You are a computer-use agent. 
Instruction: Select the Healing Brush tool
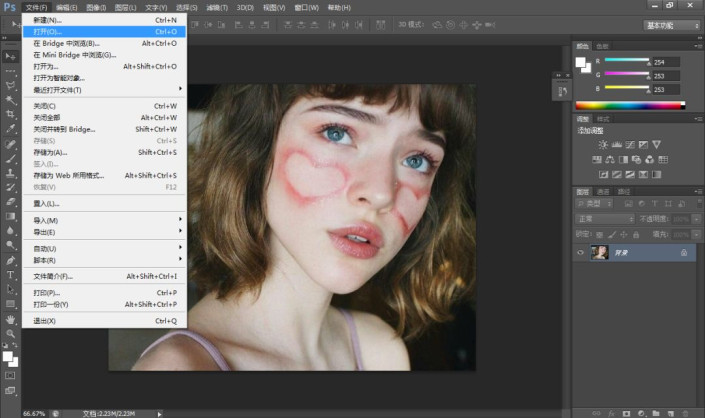(x=10, y=144)
